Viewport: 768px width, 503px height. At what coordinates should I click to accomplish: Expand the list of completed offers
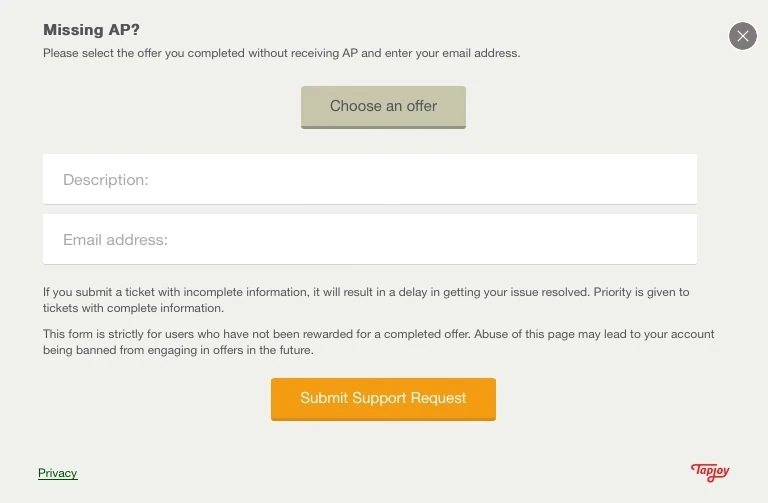coord(383,106)
